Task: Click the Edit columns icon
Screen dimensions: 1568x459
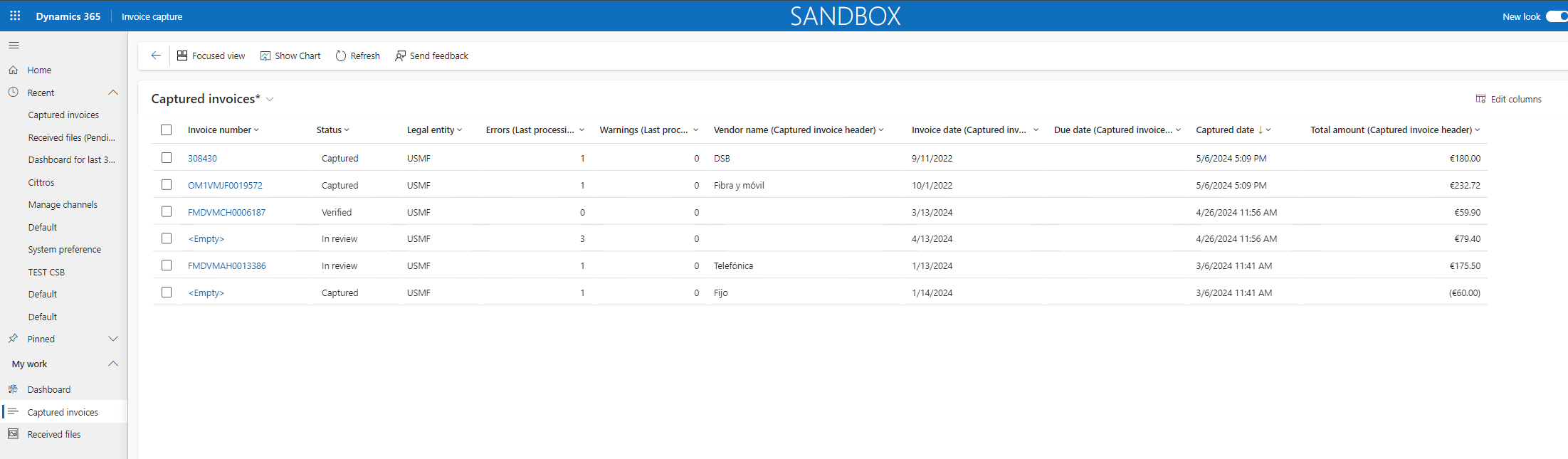Action: [1480, 99]
